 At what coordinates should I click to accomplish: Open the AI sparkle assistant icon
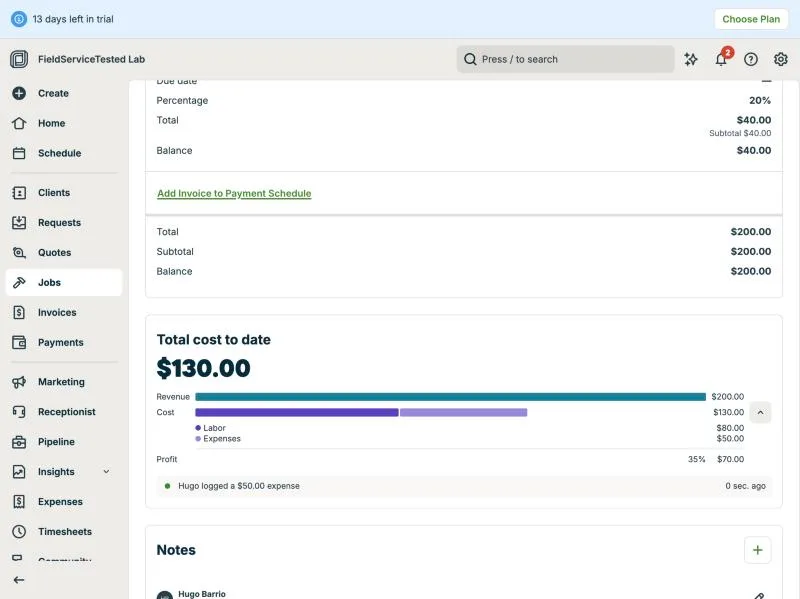[691, 59]
